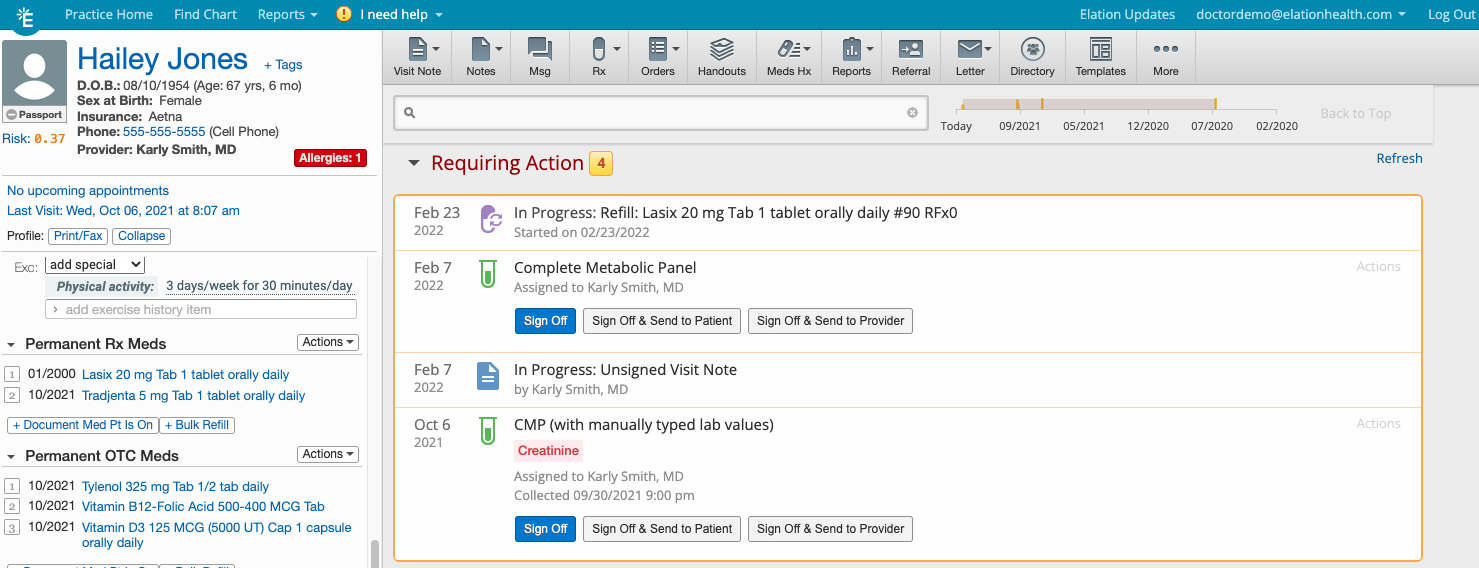Screen dimensions: 1479x568
Task: Collapse the Permanent Rx Meds section
Action: [x=11, y=344]
